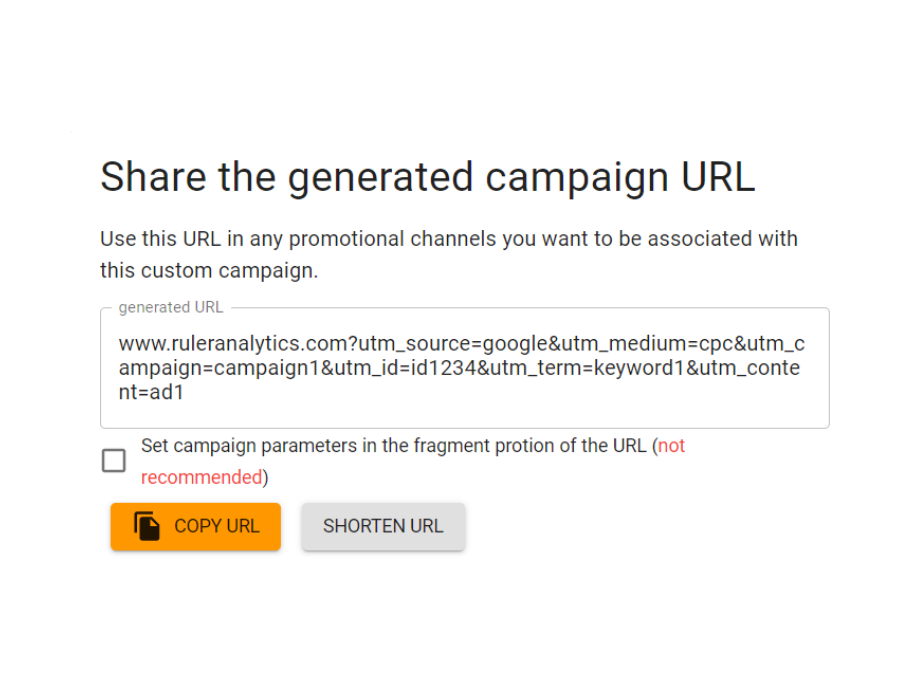Select the generated URL text field
The image size is (920, 700).
click(x=464, y=368)
